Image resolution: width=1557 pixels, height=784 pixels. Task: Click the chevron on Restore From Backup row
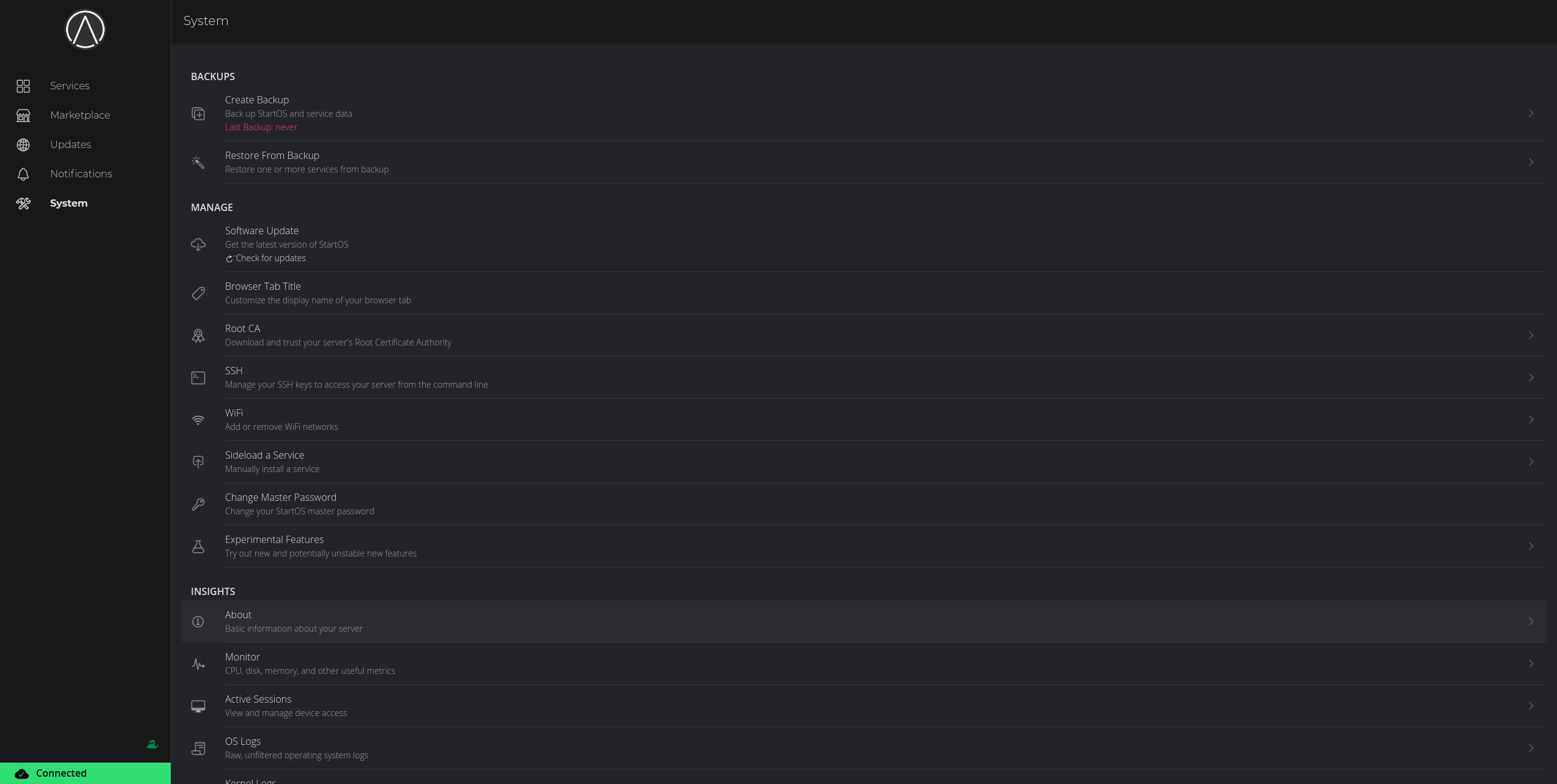(x=1531, y=162)
